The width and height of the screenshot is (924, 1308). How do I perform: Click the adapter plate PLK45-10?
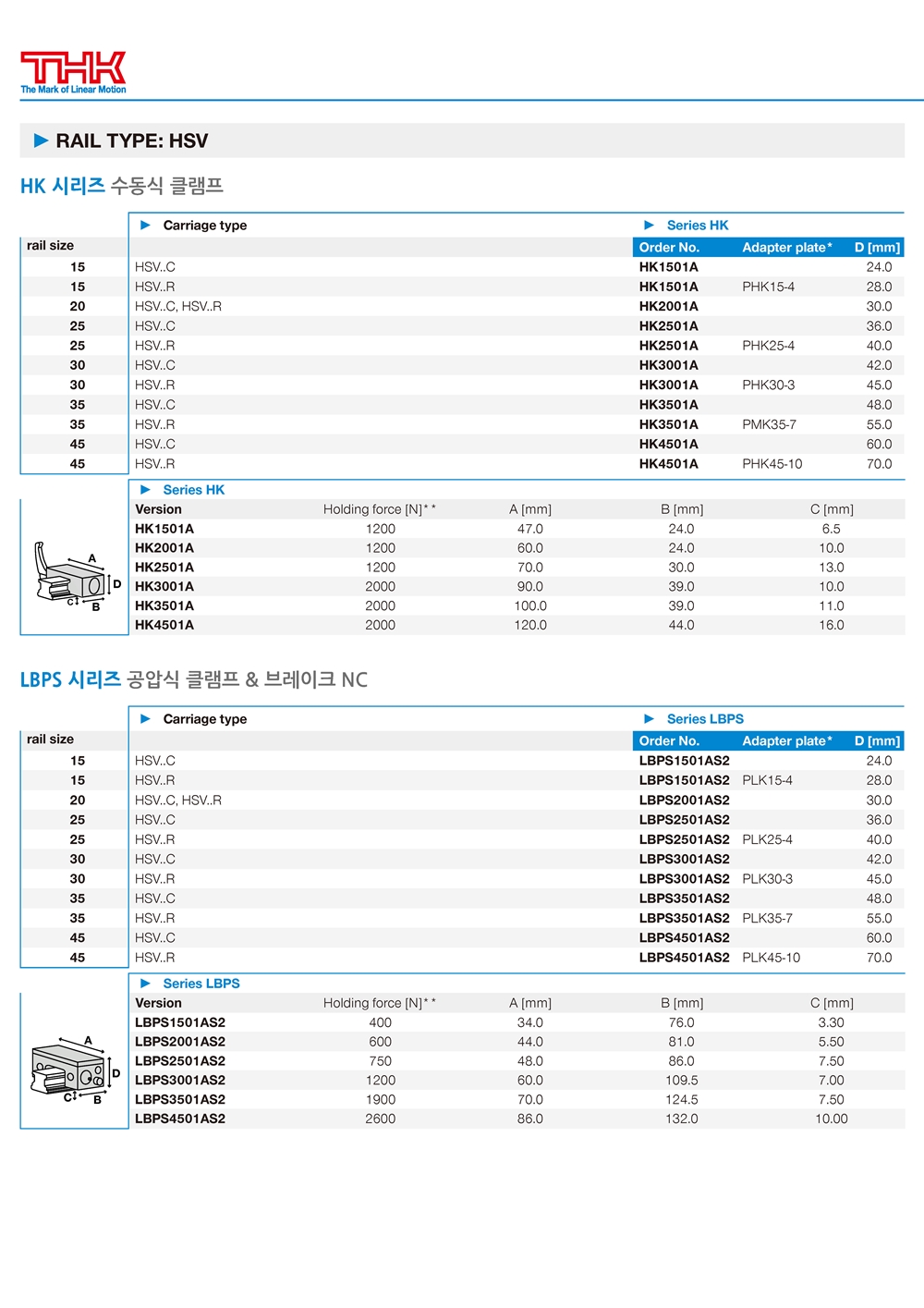772,958
